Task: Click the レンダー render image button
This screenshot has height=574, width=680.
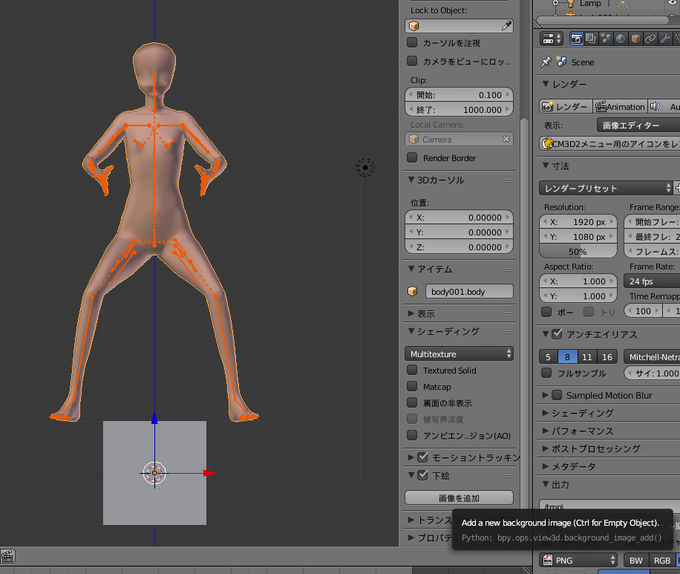Action: (x=566, y=106)
